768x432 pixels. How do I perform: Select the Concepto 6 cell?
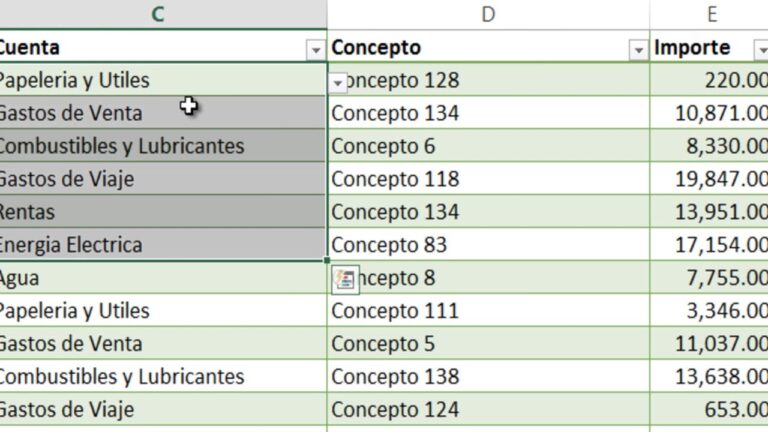(x=488, y=146)
